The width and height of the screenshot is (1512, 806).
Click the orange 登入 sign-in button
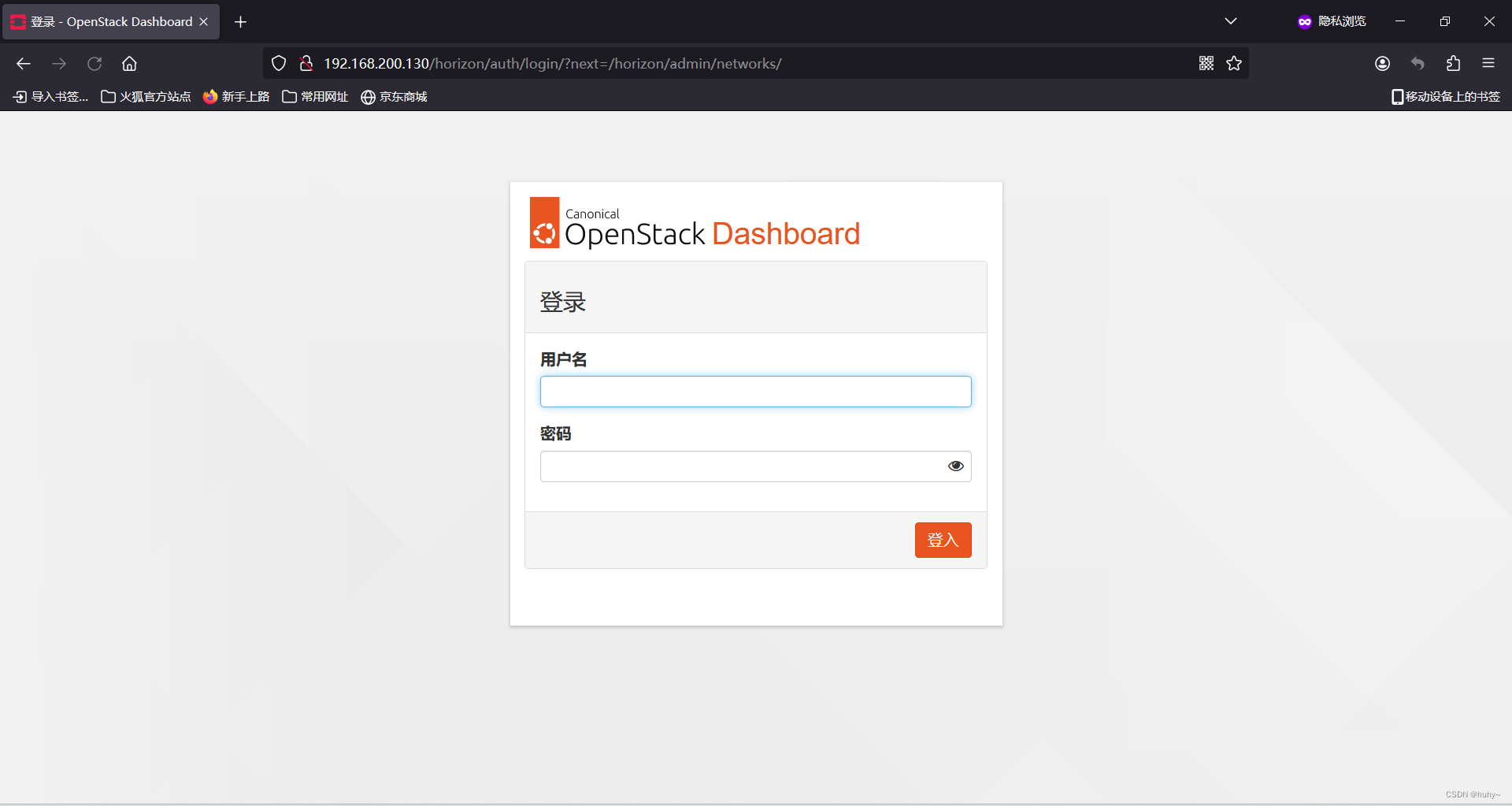click(x=943, y=540)
